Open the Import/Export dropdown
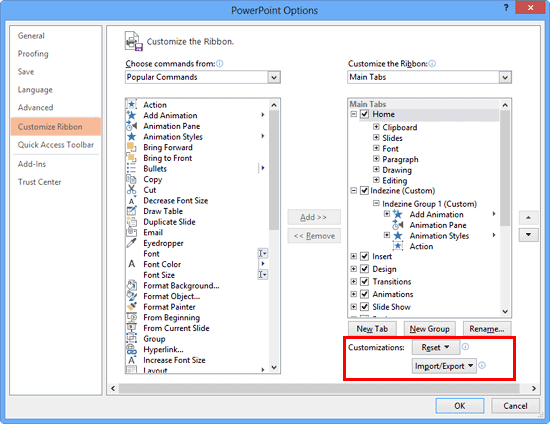Screen dimensions: 550x424 (444, 366)
